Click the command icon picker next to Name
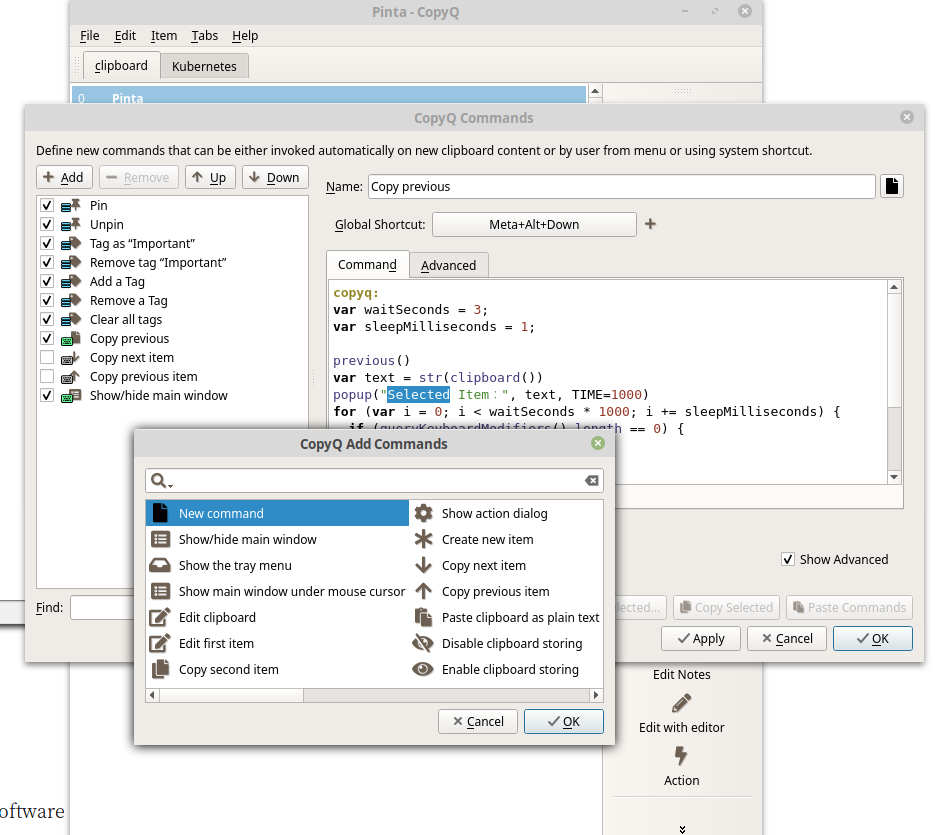 (x=891, y=186)
